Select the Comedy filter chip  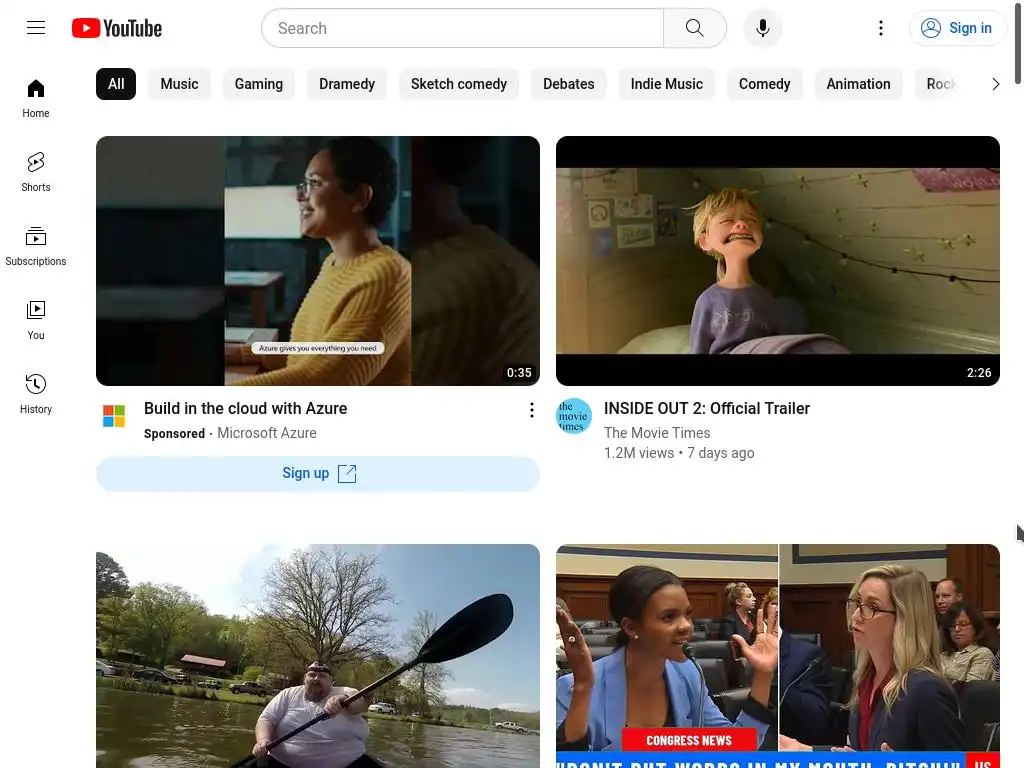[765, 84]
